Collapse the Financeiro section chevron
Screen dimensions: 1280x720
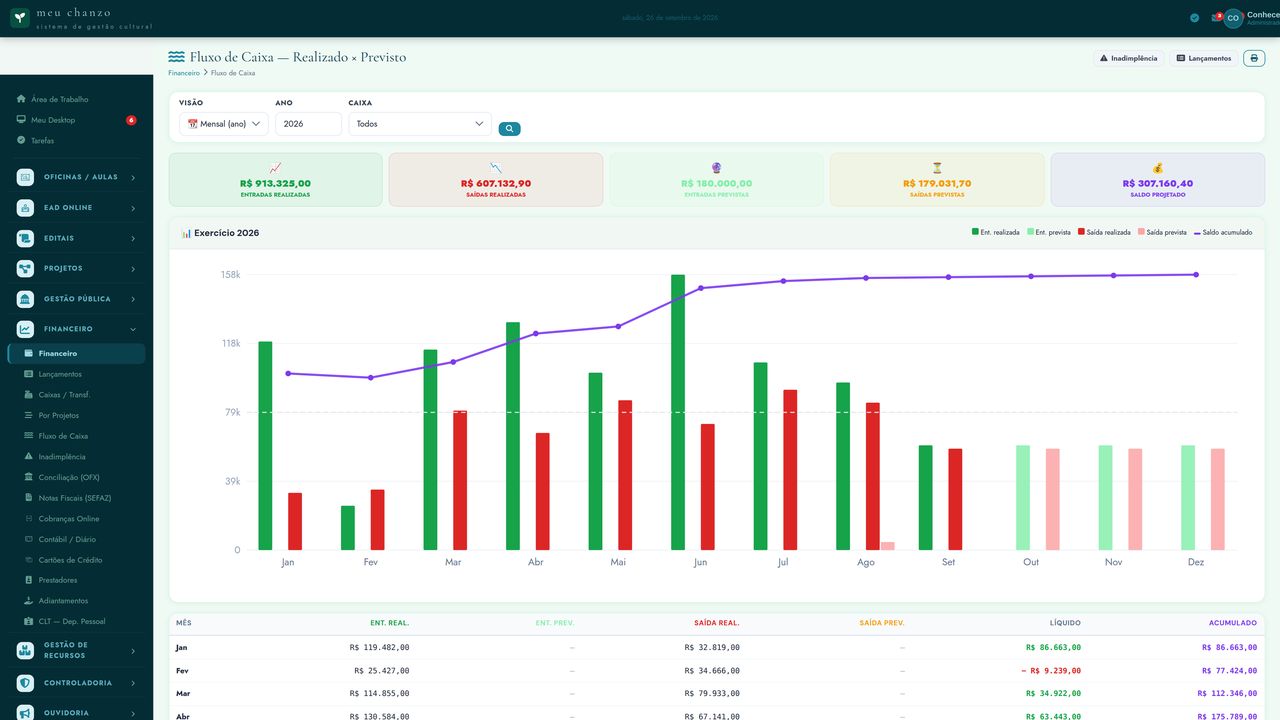point(133,329)
